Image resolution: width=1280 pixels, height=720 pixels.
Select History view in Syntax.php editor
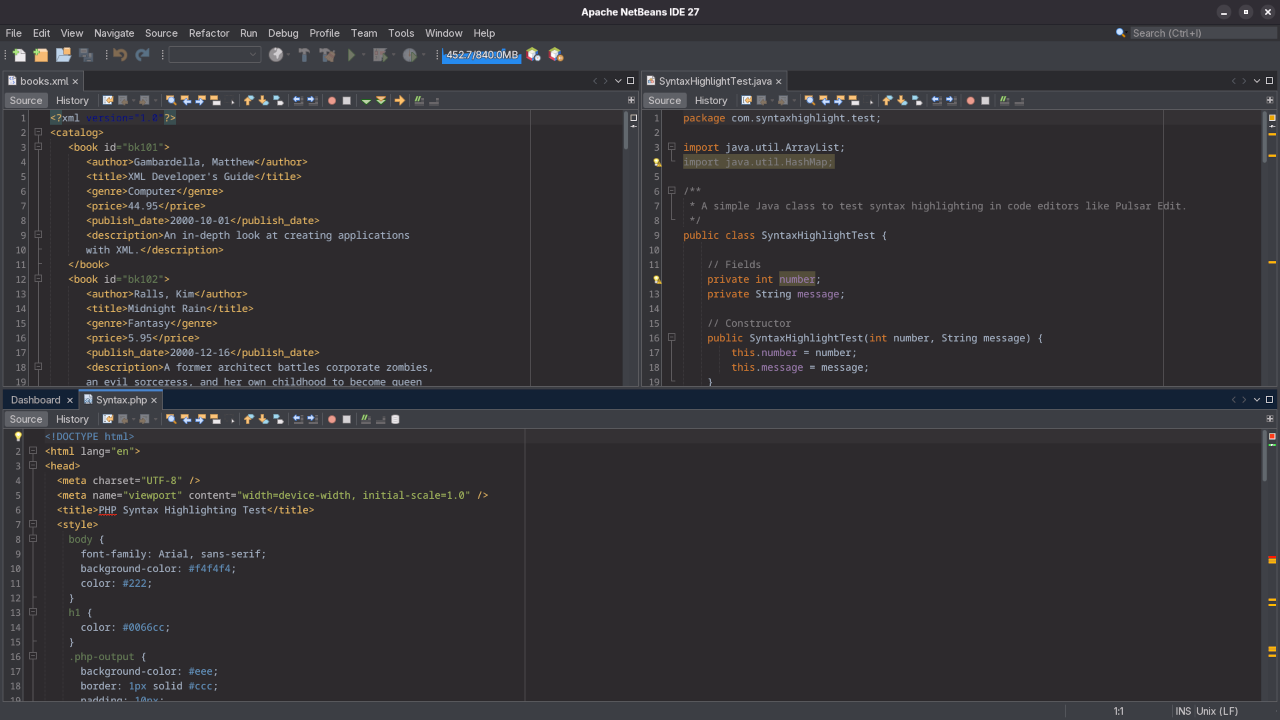click(x=72, y=419)
